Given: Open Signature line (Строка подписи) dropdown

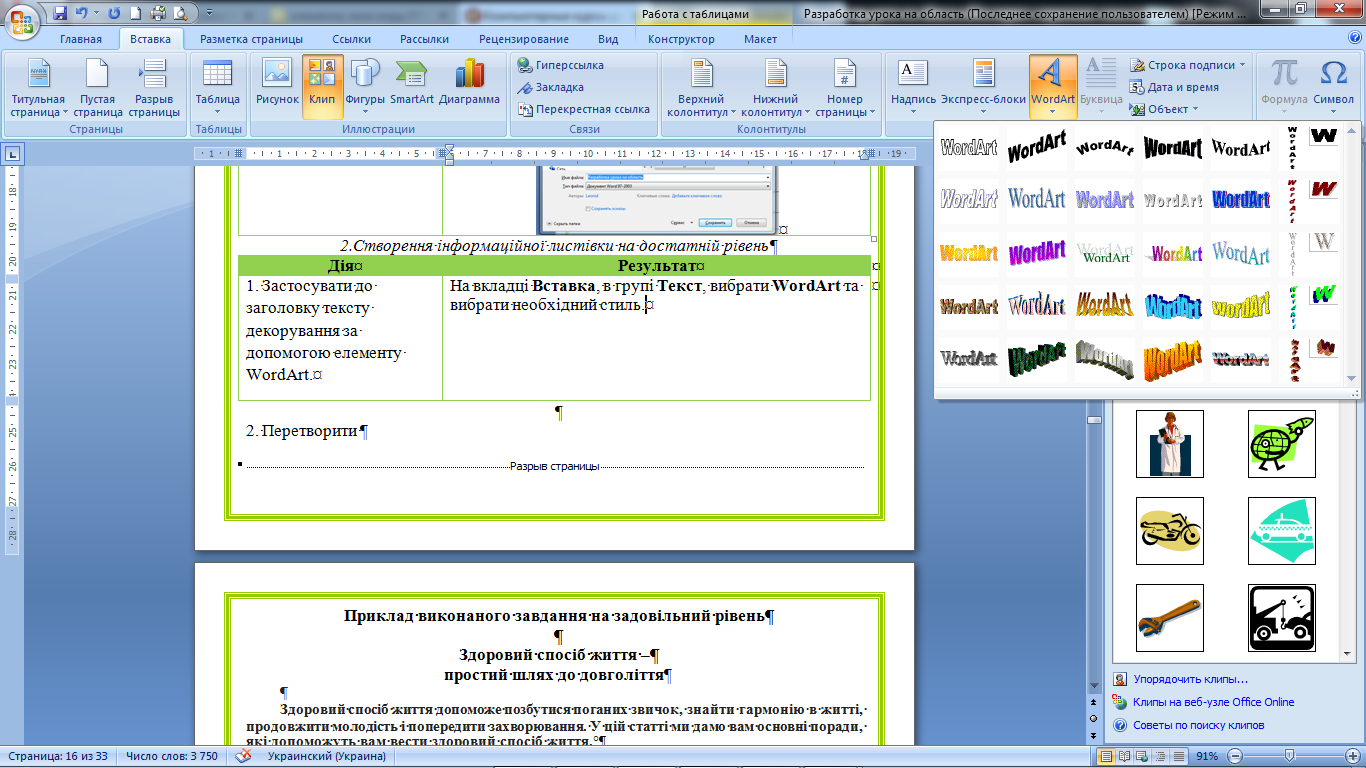Looking at the screenshot, I should 1188,65.
